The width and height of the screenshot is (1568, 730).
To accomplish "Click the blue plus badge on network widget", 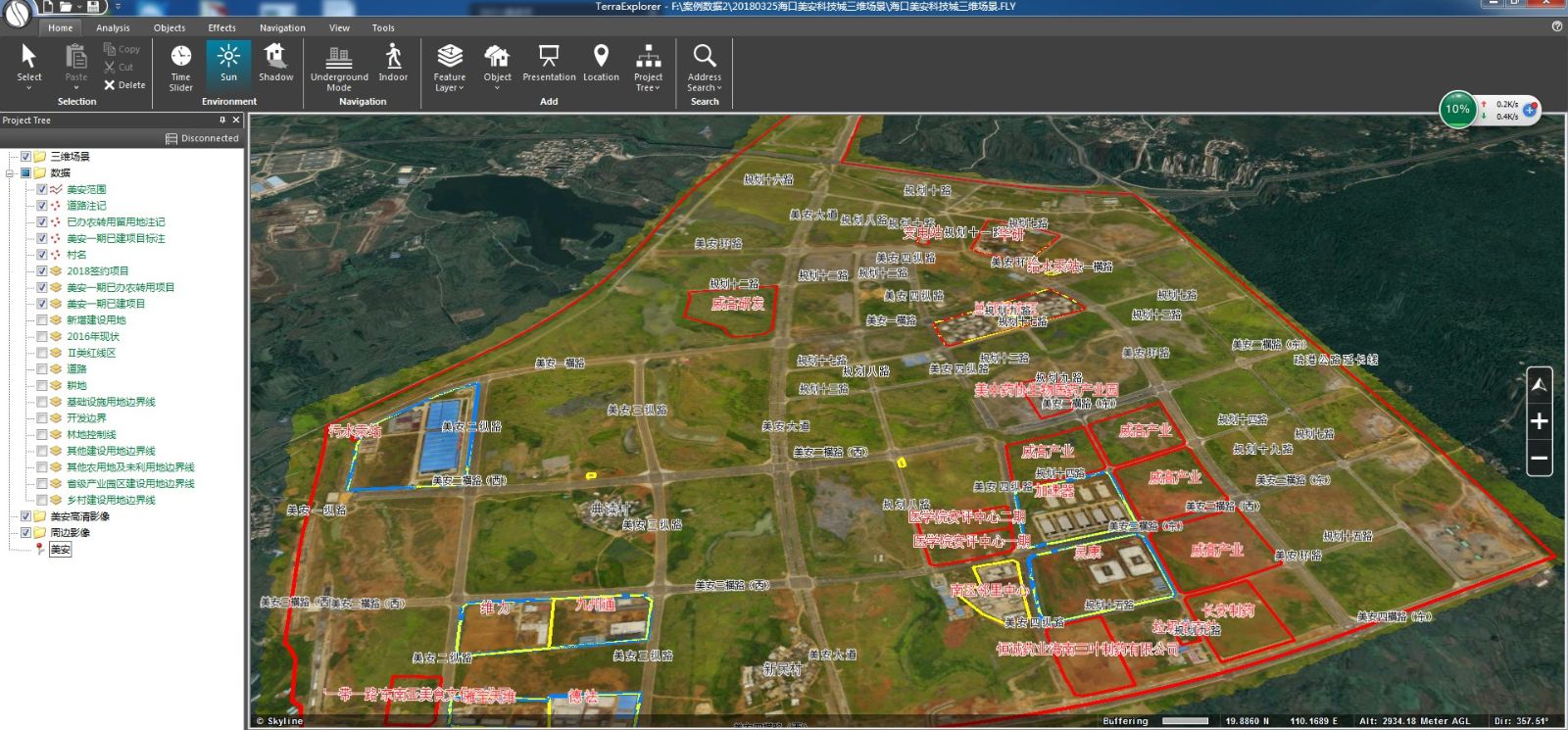I will pos(1531,109).
